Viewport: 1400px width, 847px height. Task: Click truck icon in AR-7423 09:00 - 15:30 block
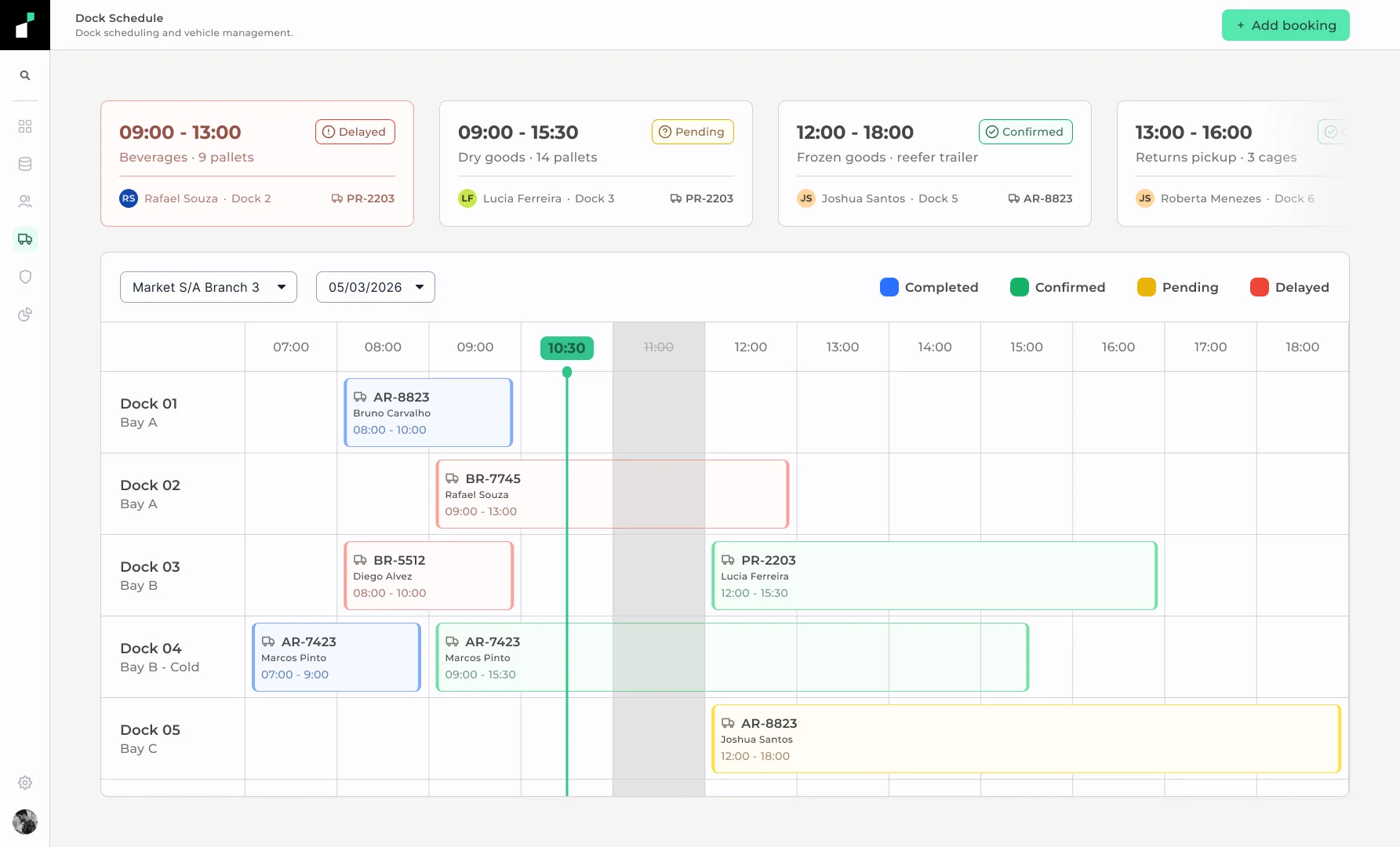pyautogui.click(x=453, y=642)
